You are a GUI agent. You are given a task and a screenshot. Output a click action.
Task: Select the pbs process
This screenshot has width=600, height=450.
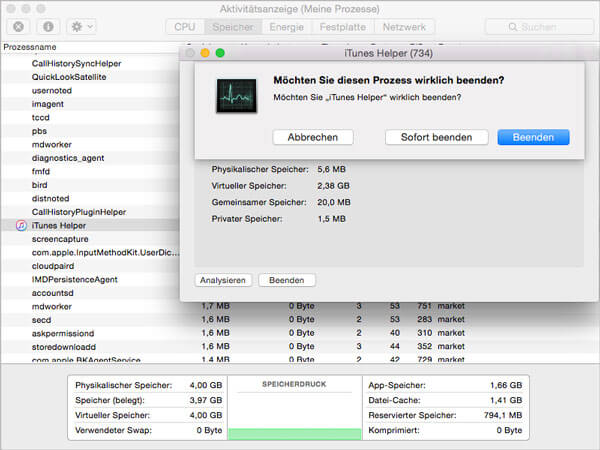click(90, 131)
